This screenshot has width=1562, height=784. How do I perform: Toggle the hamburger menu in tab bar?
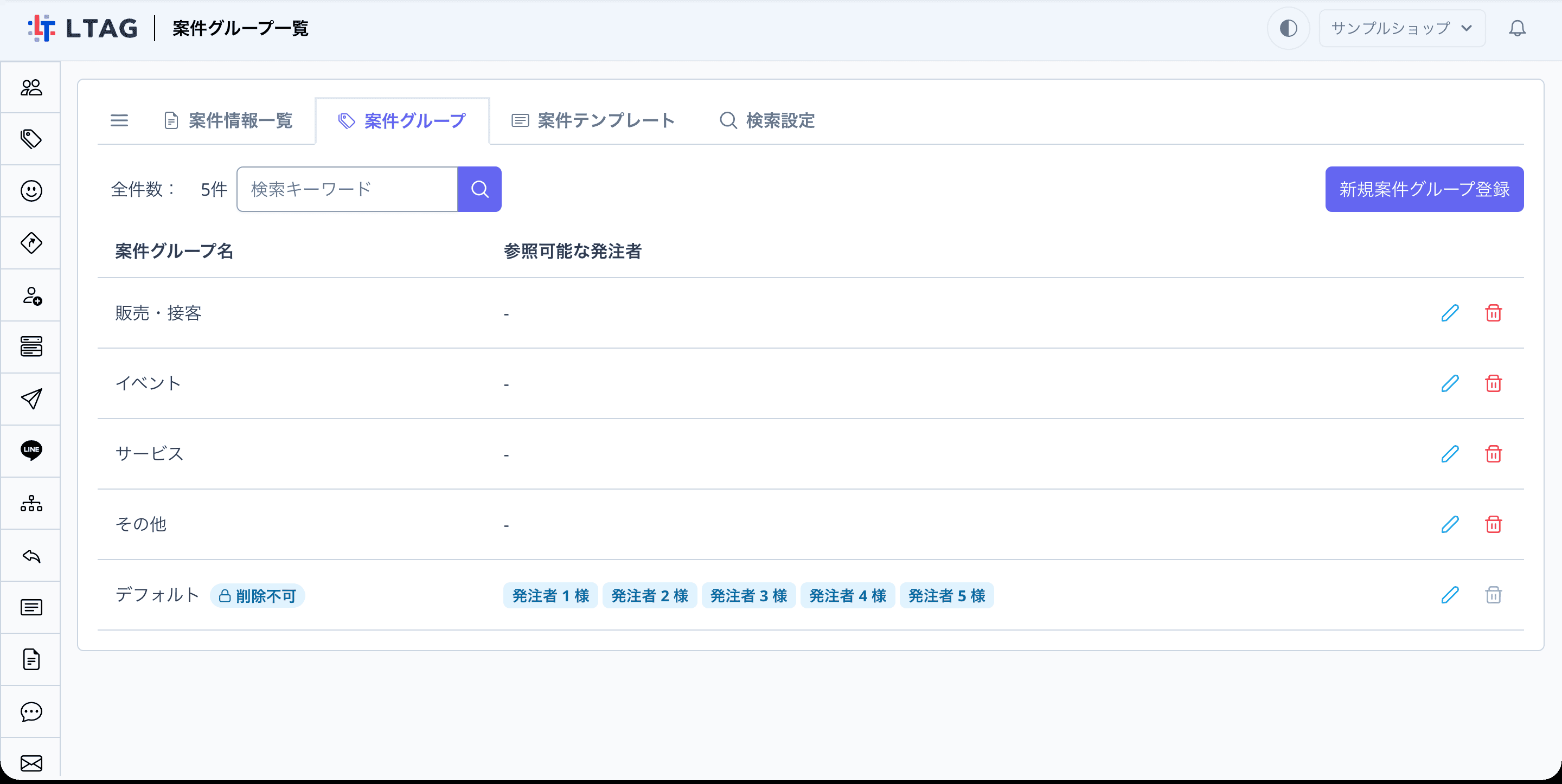pyautogui.click(x=119, y=121)
